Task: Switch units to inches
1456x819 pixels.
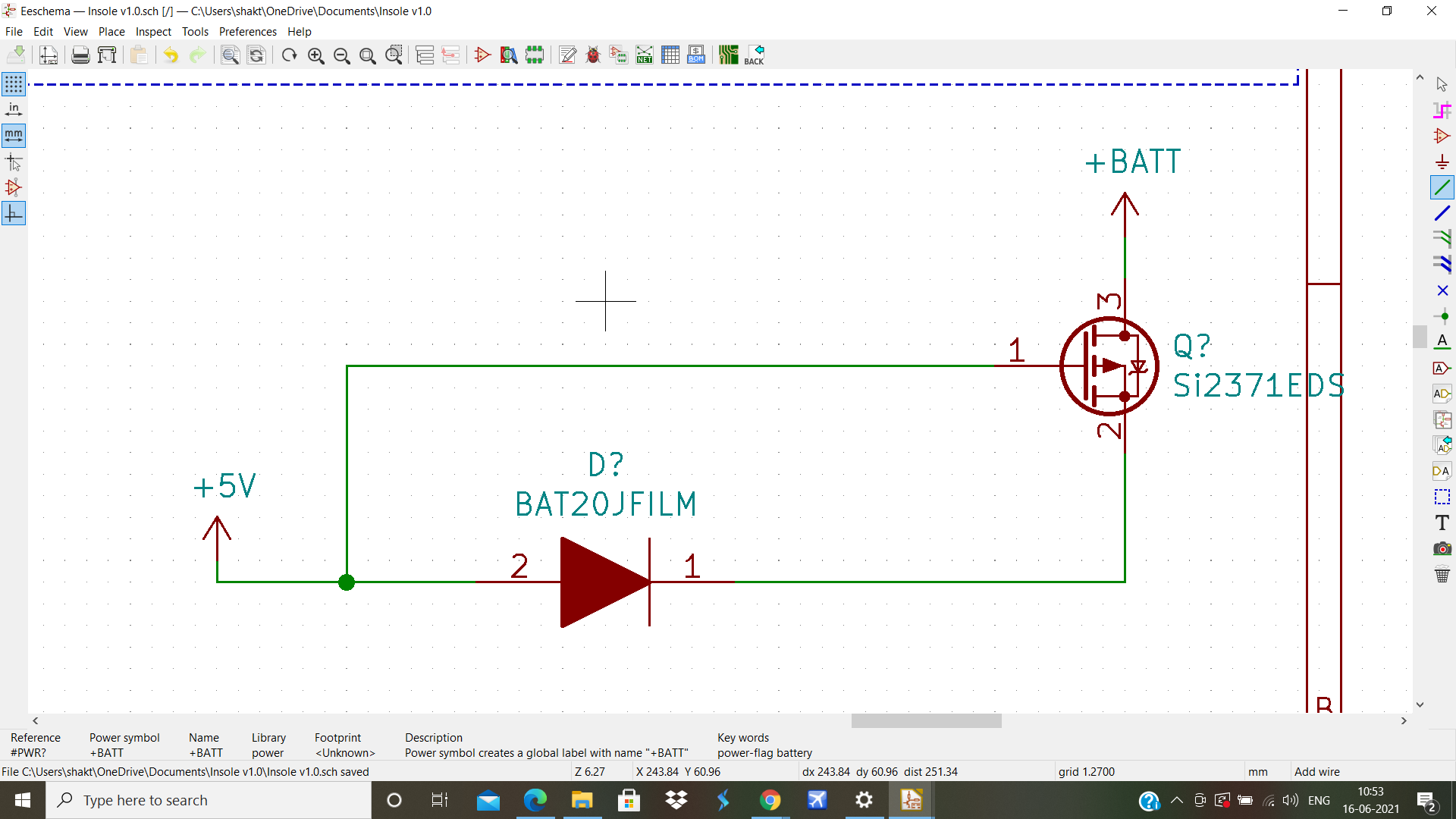Action: pos(14,110)
